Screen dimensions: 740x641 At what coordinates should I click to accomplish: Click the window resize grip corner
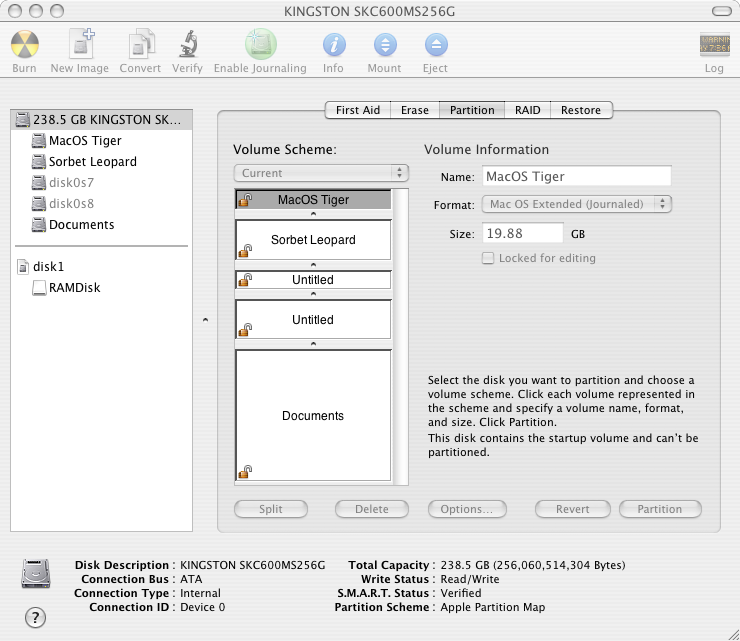click(733, 634)
